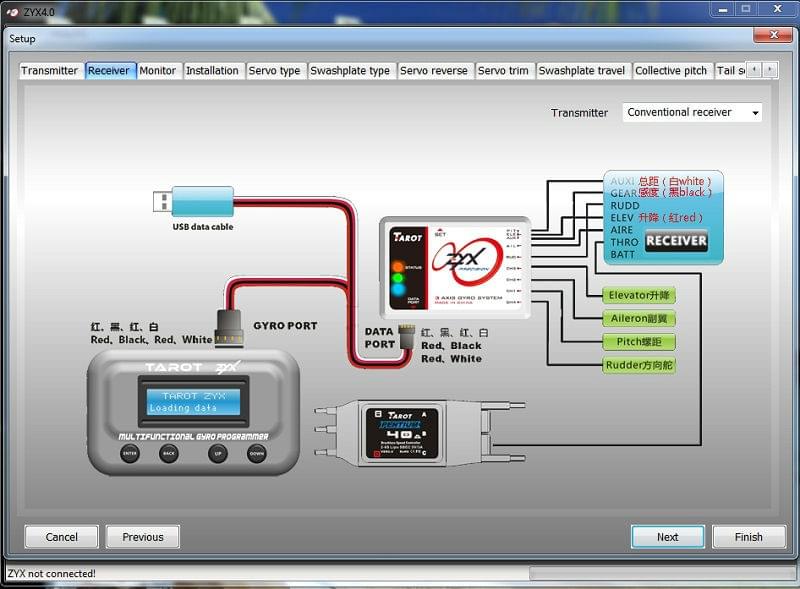Click the Tarot 40A speed controller image
Viewport: 800px width, 589px height.
coord(419,434)
